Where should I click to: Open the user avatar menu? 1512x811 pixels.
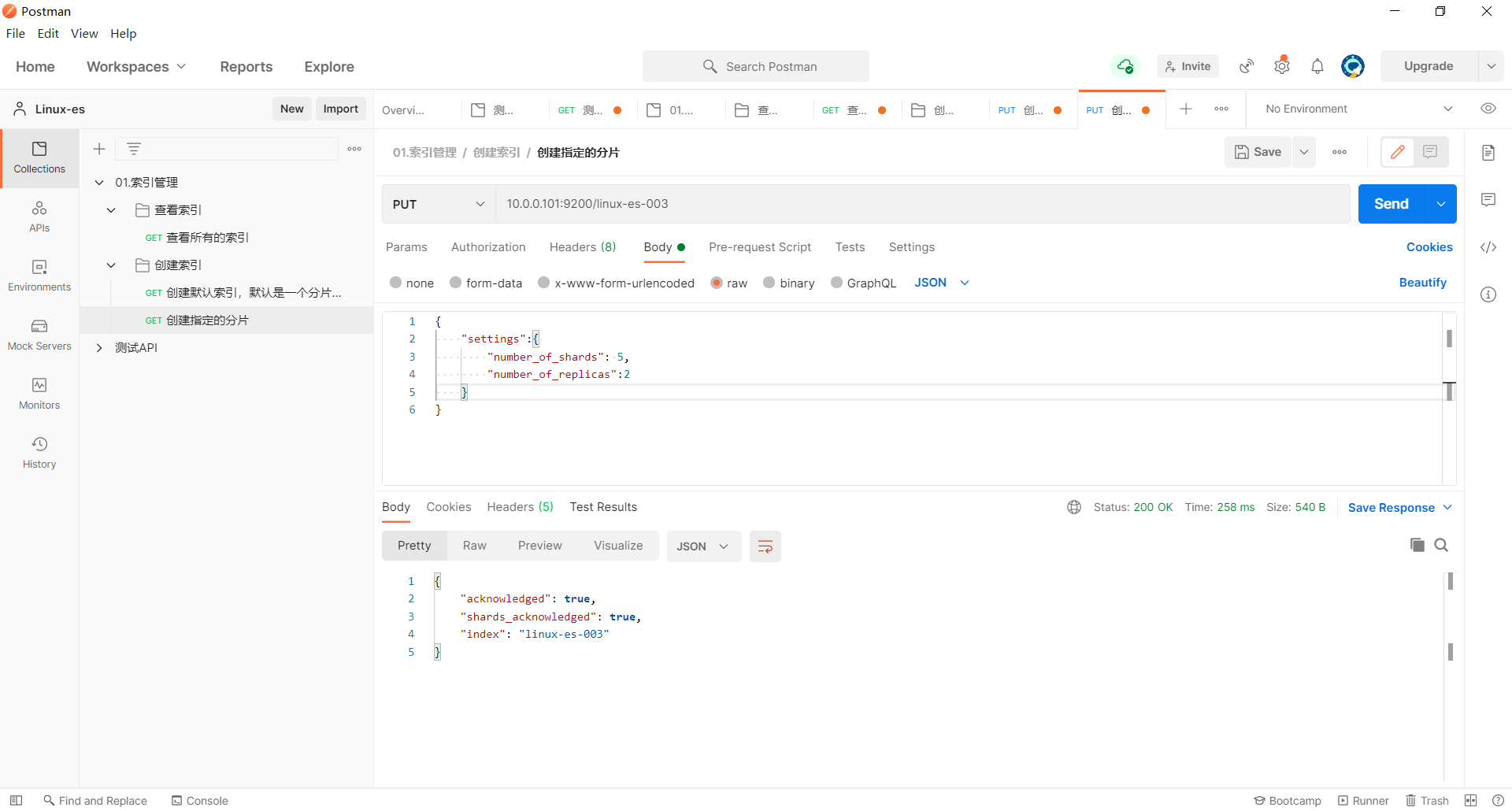click(x=1353, y=66)
